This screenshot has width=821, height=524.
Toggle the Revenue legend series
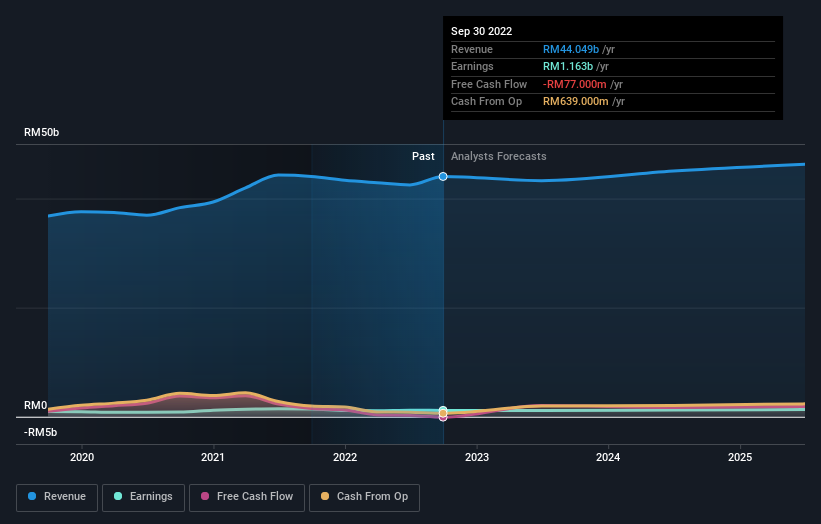(57, 497)
